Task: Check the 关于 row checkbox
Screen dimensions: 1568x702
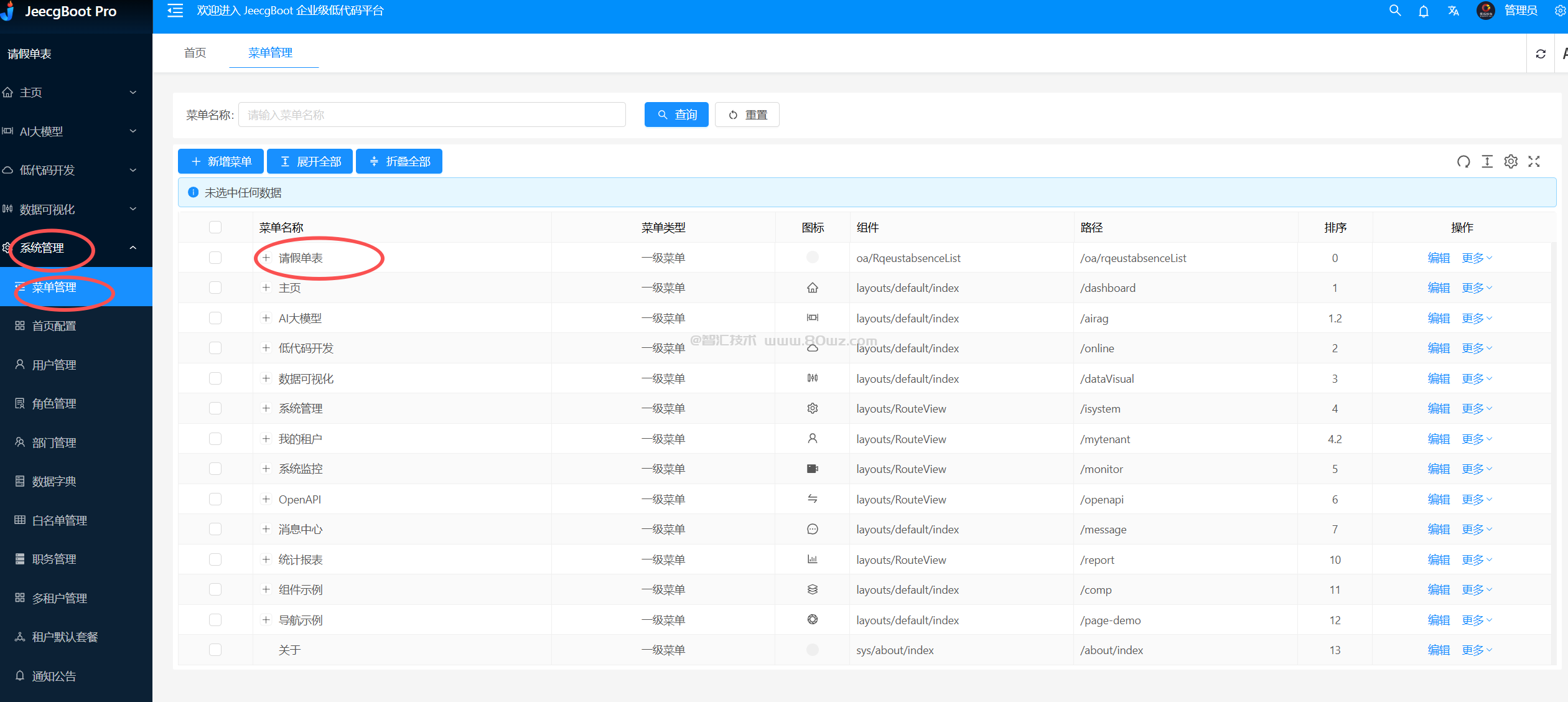Action: 215,650
